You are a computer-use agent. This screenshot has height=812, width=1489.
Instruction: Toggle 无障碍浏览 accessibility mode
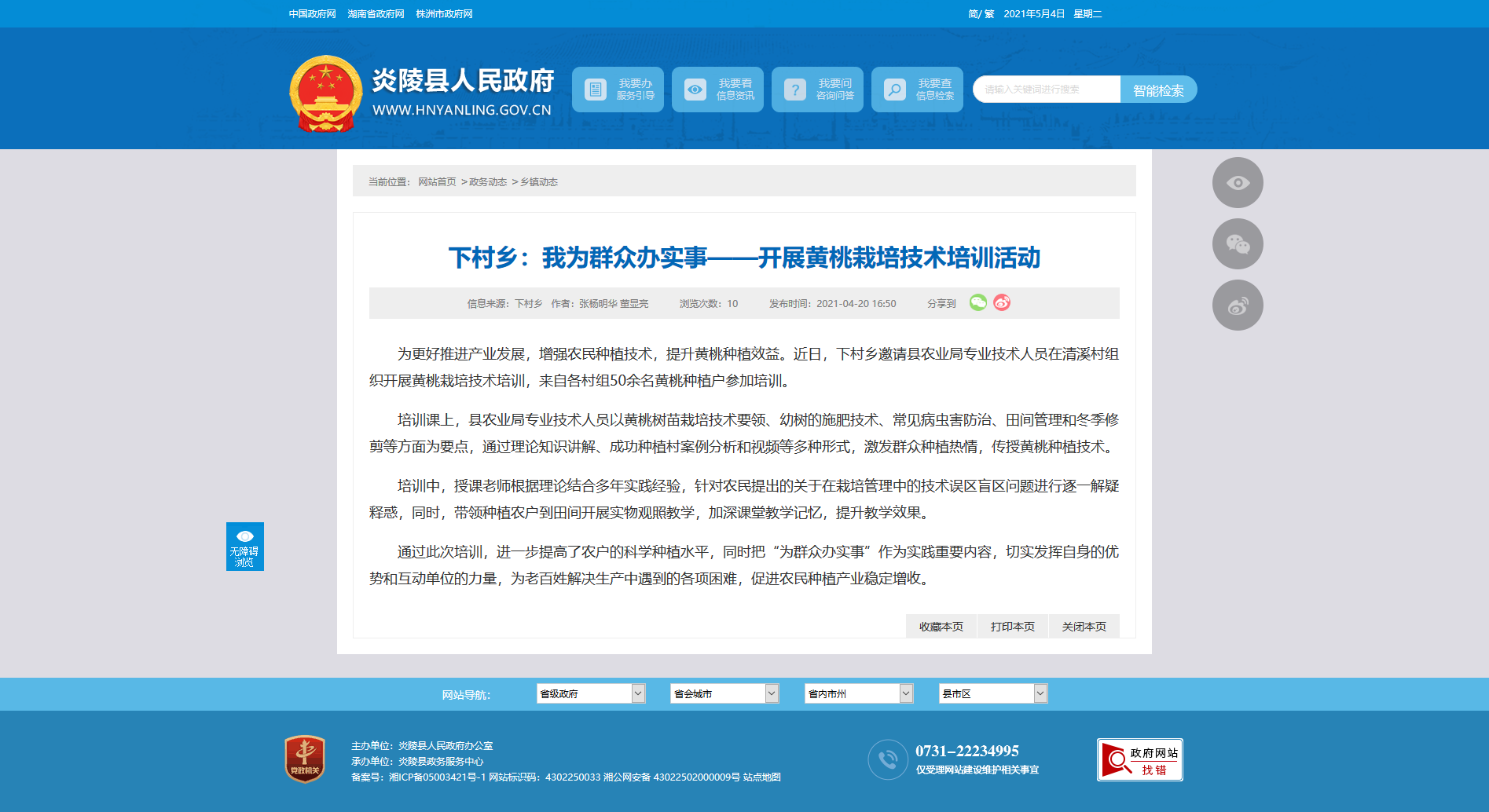click(x=245, y=547)
